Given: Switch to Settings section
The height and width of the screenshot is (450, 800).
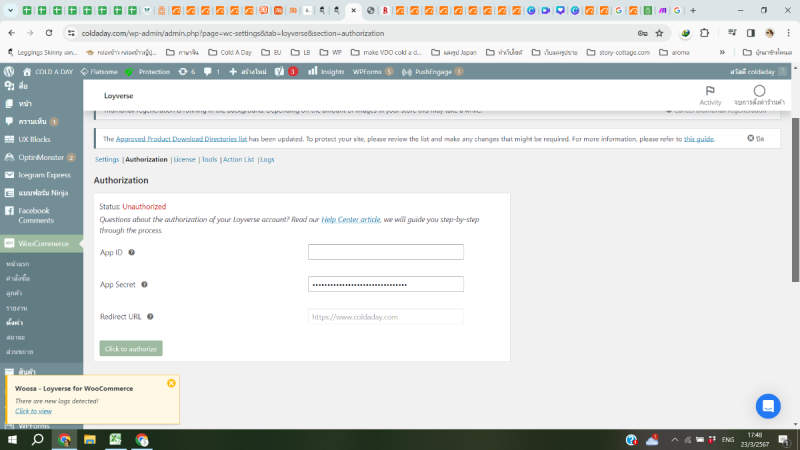Looking at the screenshot, I should point(107,159).
